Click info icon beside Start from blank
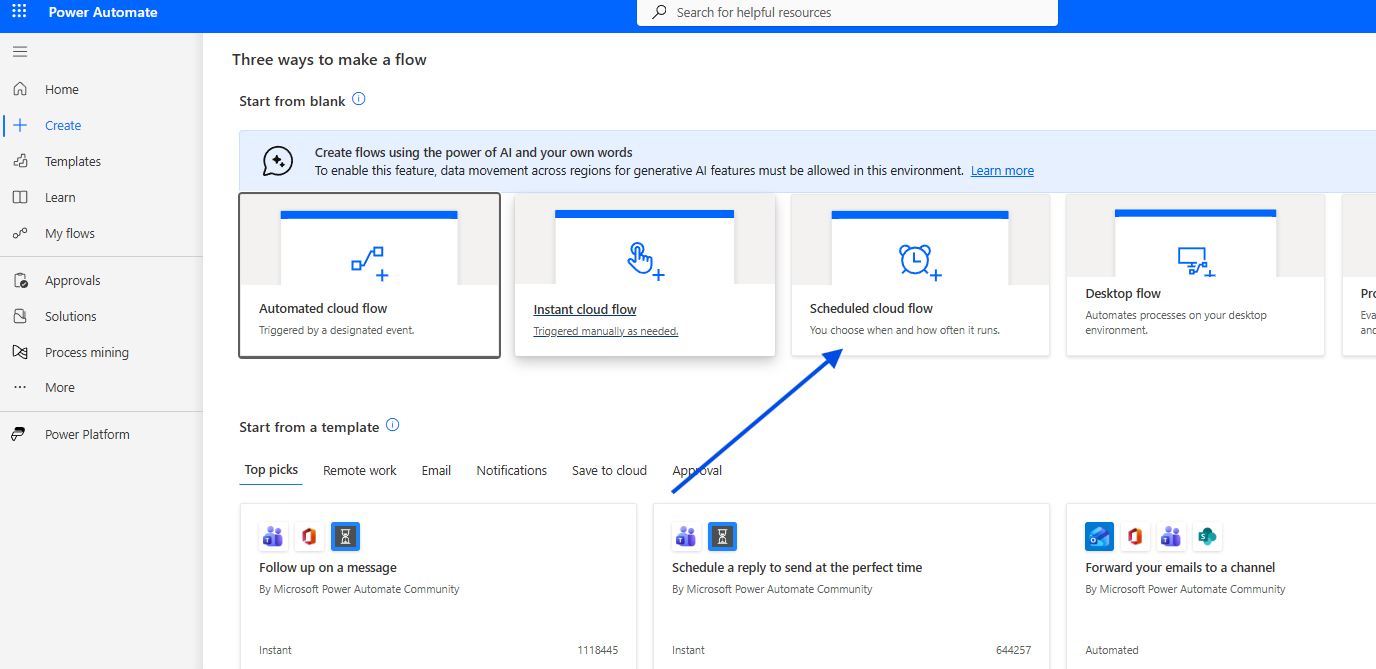Image resolution: width=1376 pixels, height=669 pixels. [359, 99]
